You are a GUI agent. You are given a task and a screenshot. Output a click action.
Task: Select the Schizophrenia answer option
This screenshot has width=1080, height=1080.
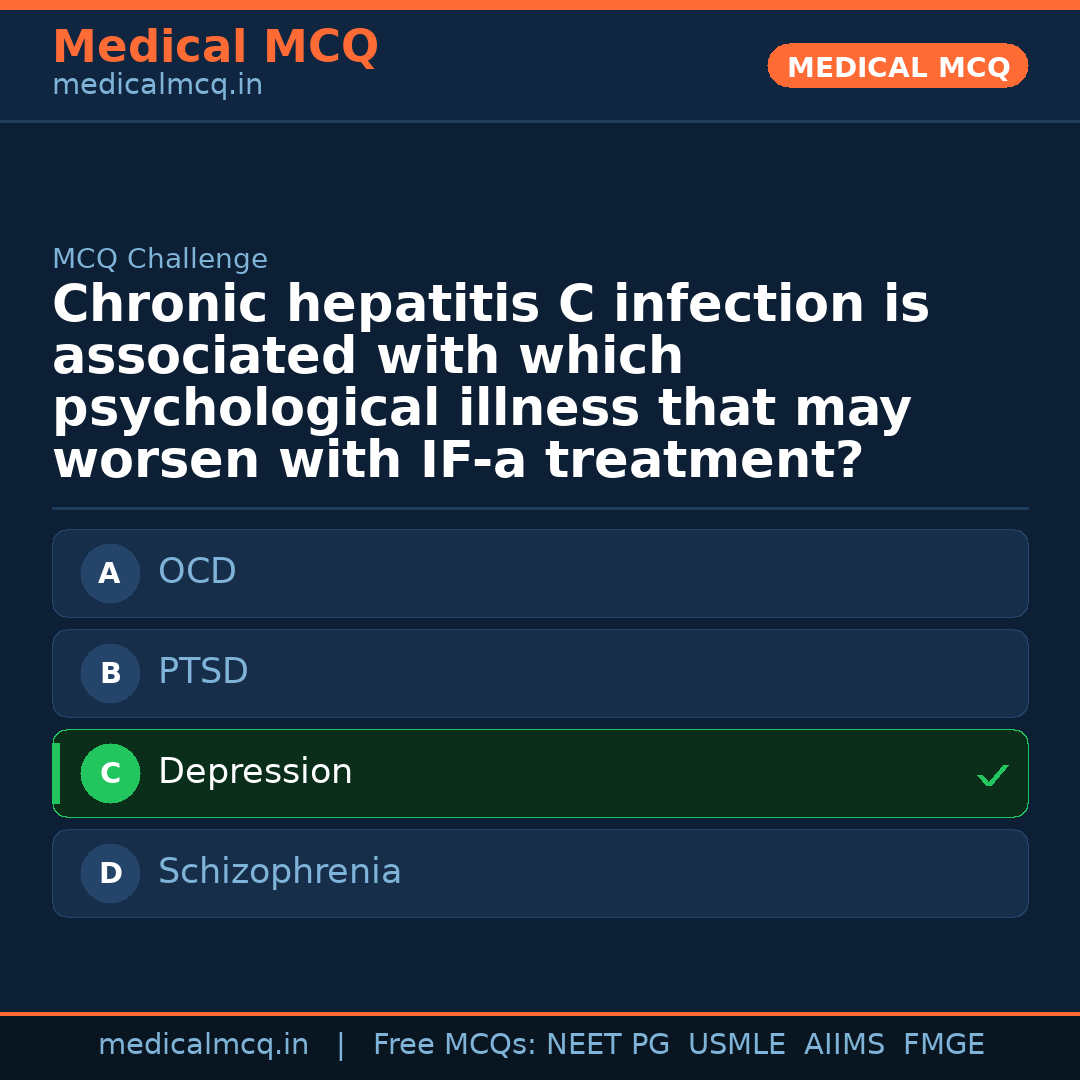[x=540, y=874]
